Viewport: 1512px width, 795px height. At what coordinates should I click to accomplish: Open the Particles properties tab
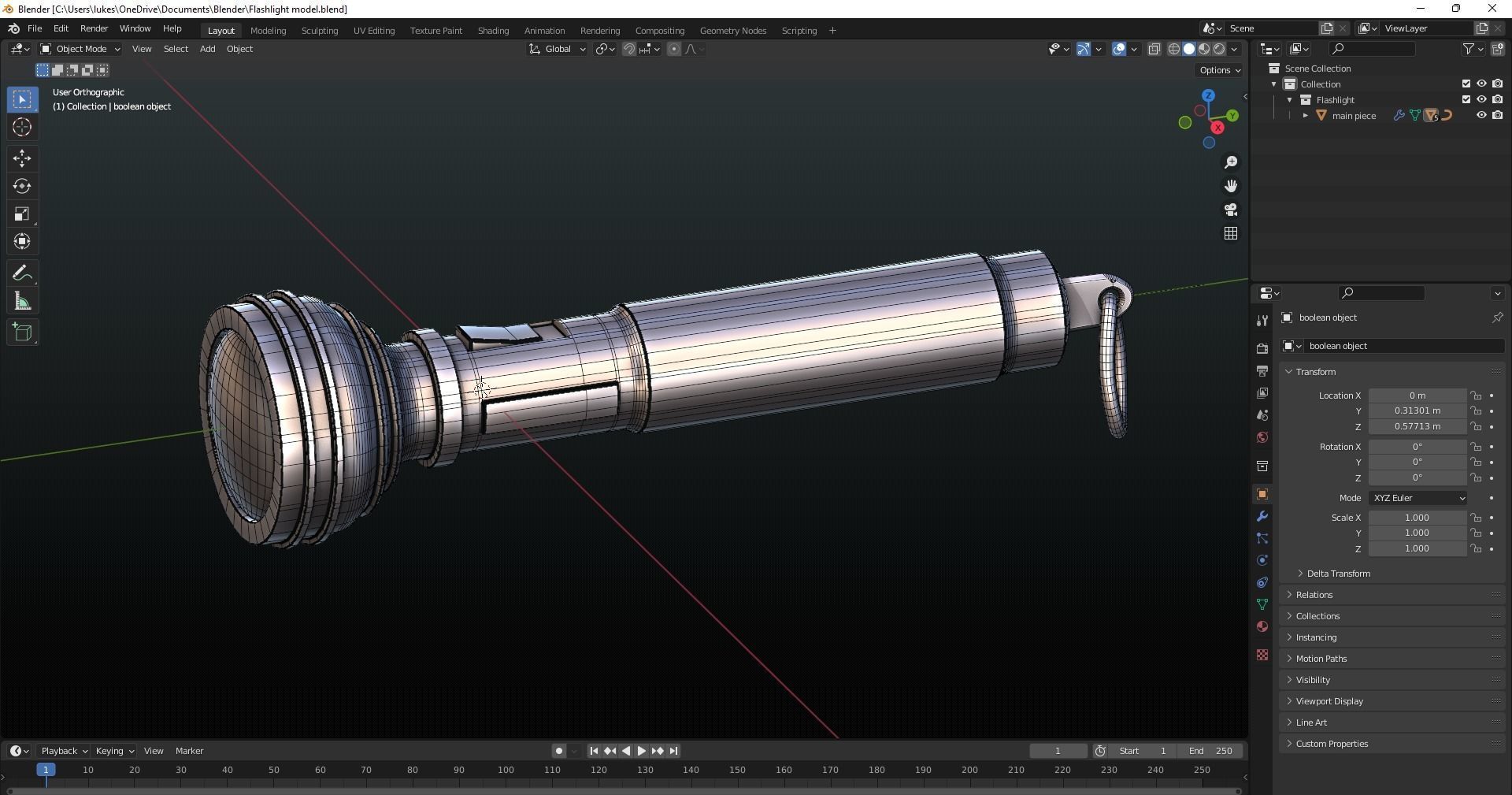tap(1262, 538)
